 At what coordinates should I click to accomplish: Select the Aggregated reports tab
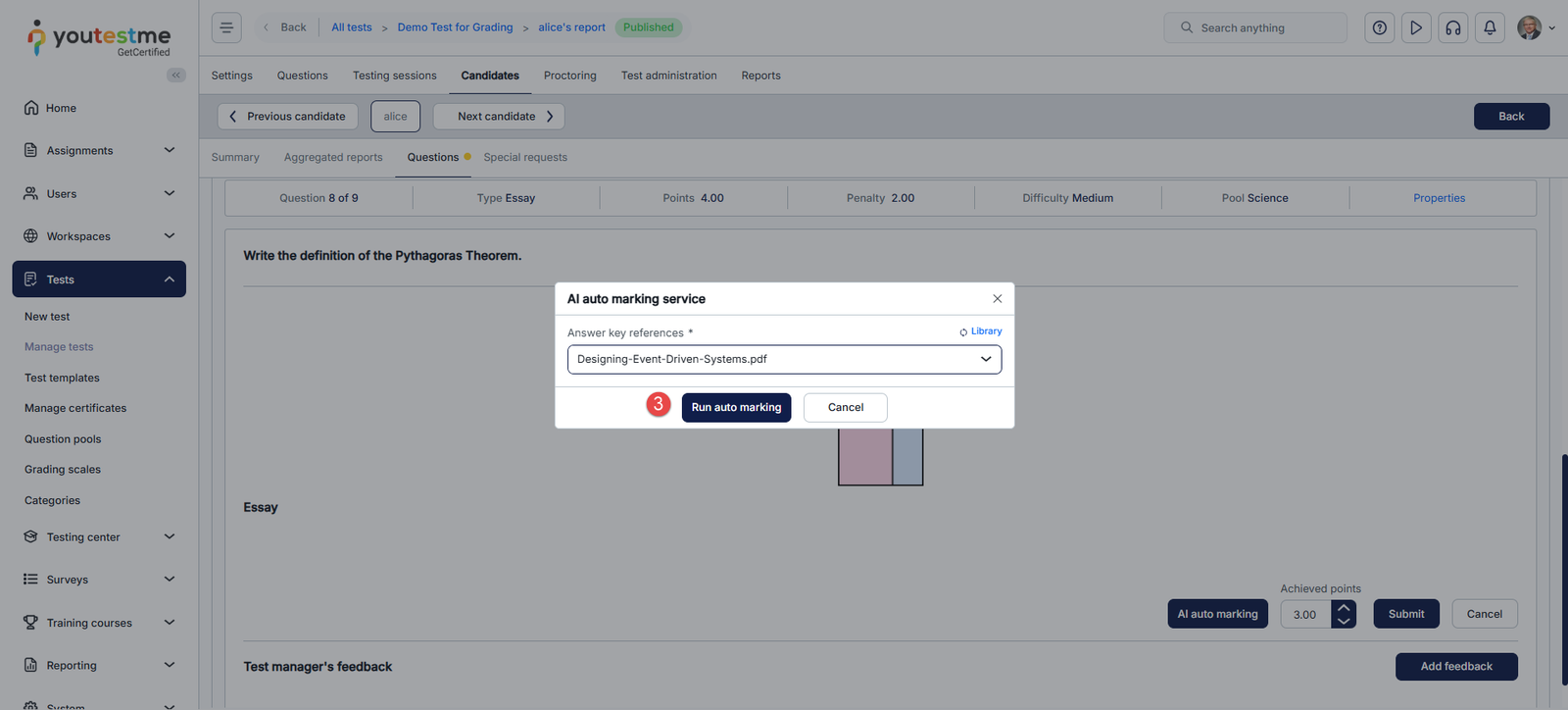click(333, 157)
